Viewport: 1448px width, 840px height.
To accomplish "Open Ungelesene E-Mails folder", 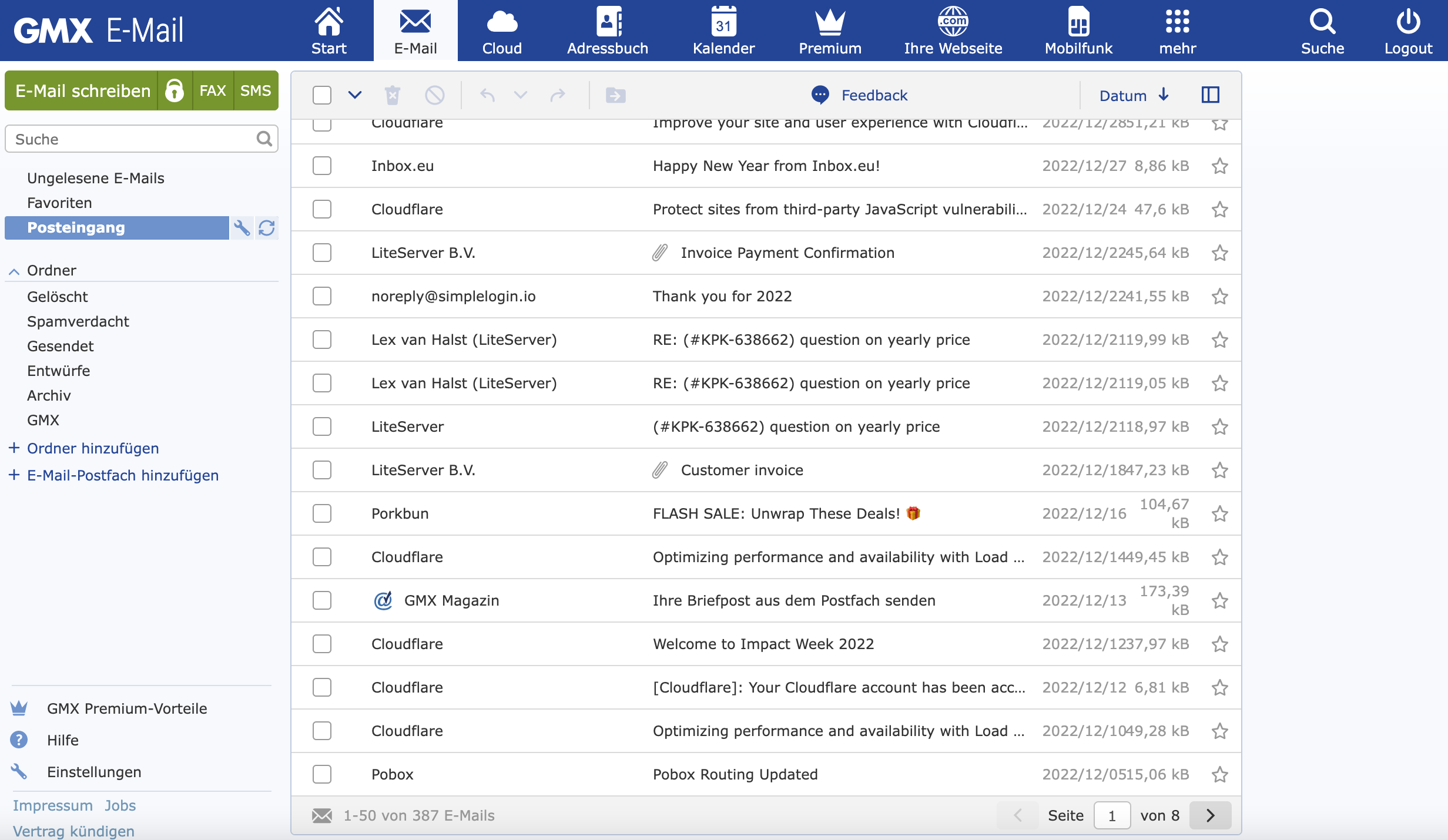I will (96, 178).
